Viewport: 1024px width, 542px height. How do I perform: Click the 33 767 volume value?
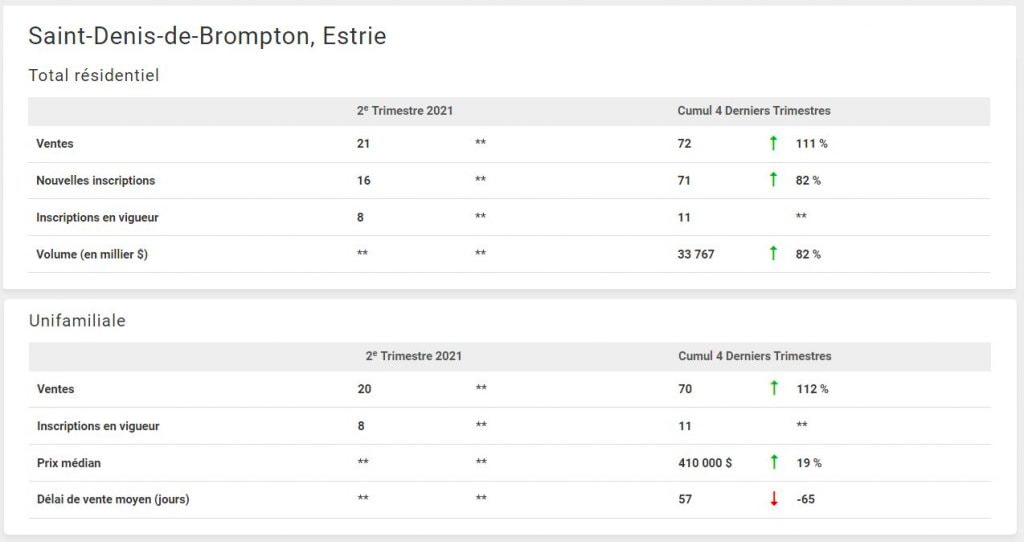[696, 254]
